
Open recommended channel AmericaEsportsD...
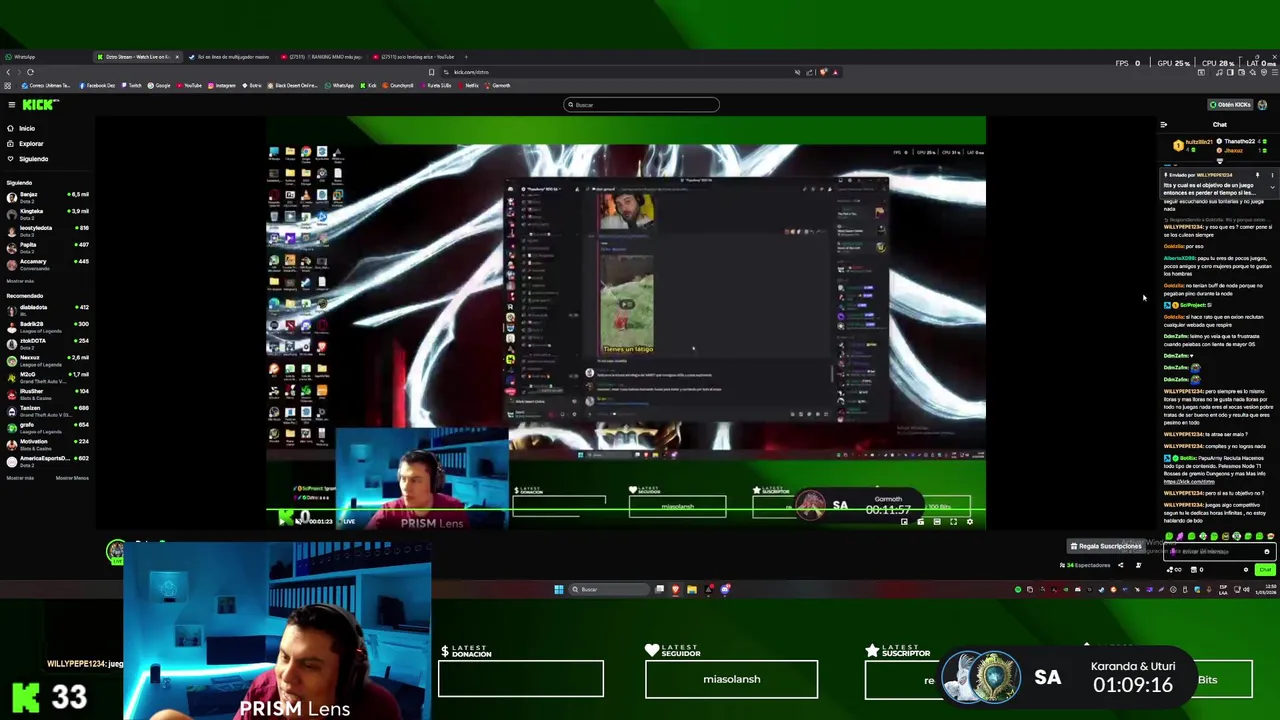point(47,460)
